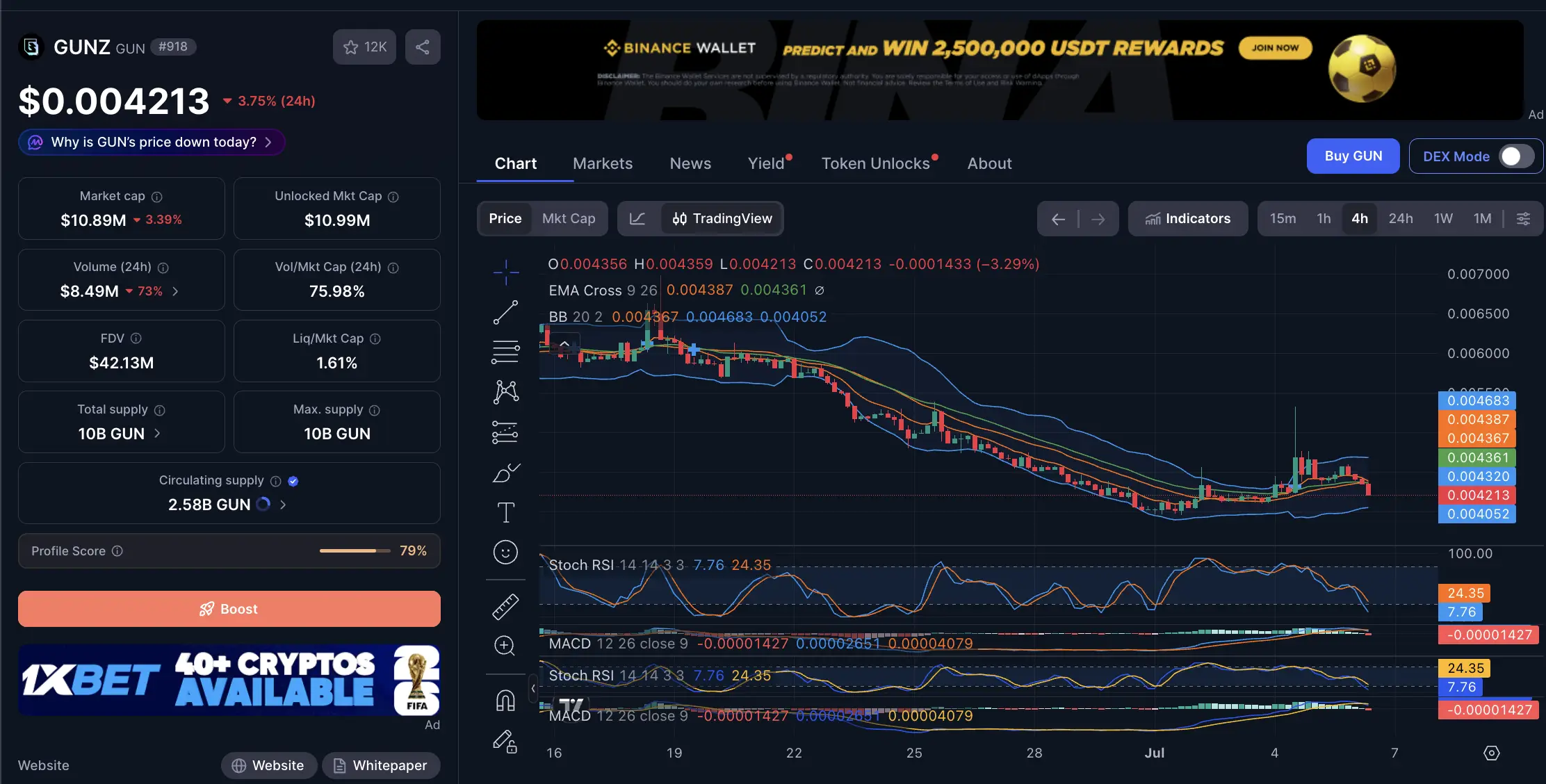Viewport: 1546px width, 784px height.
Task: Click the 0.004213 current price label
Action: coord(1477,496)
